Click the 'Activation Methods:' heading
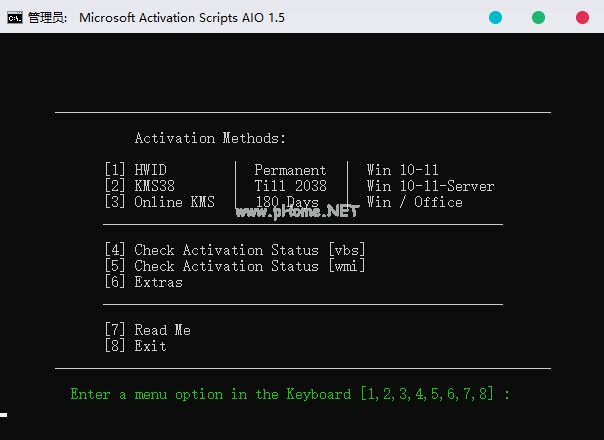 (x=210, y=138)
